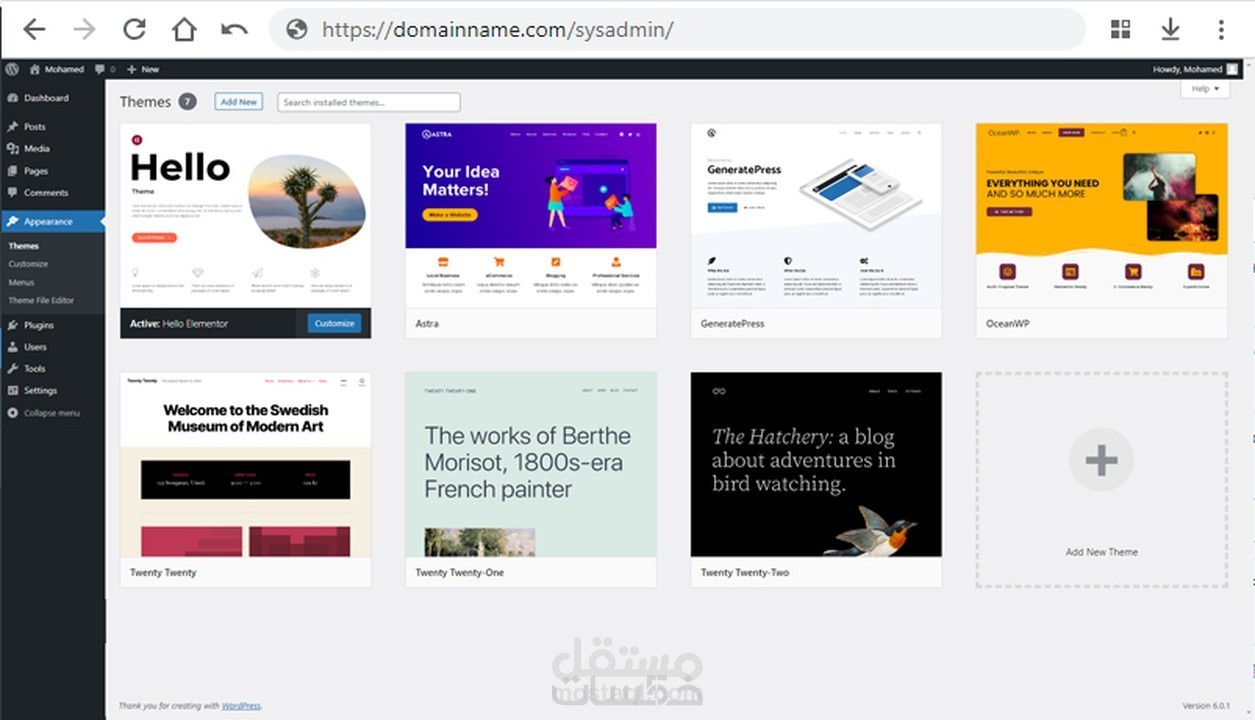The image size is (1255, 720).
Task: Open Theme File Editor submenu item
Action: click(x=41, y=300)
